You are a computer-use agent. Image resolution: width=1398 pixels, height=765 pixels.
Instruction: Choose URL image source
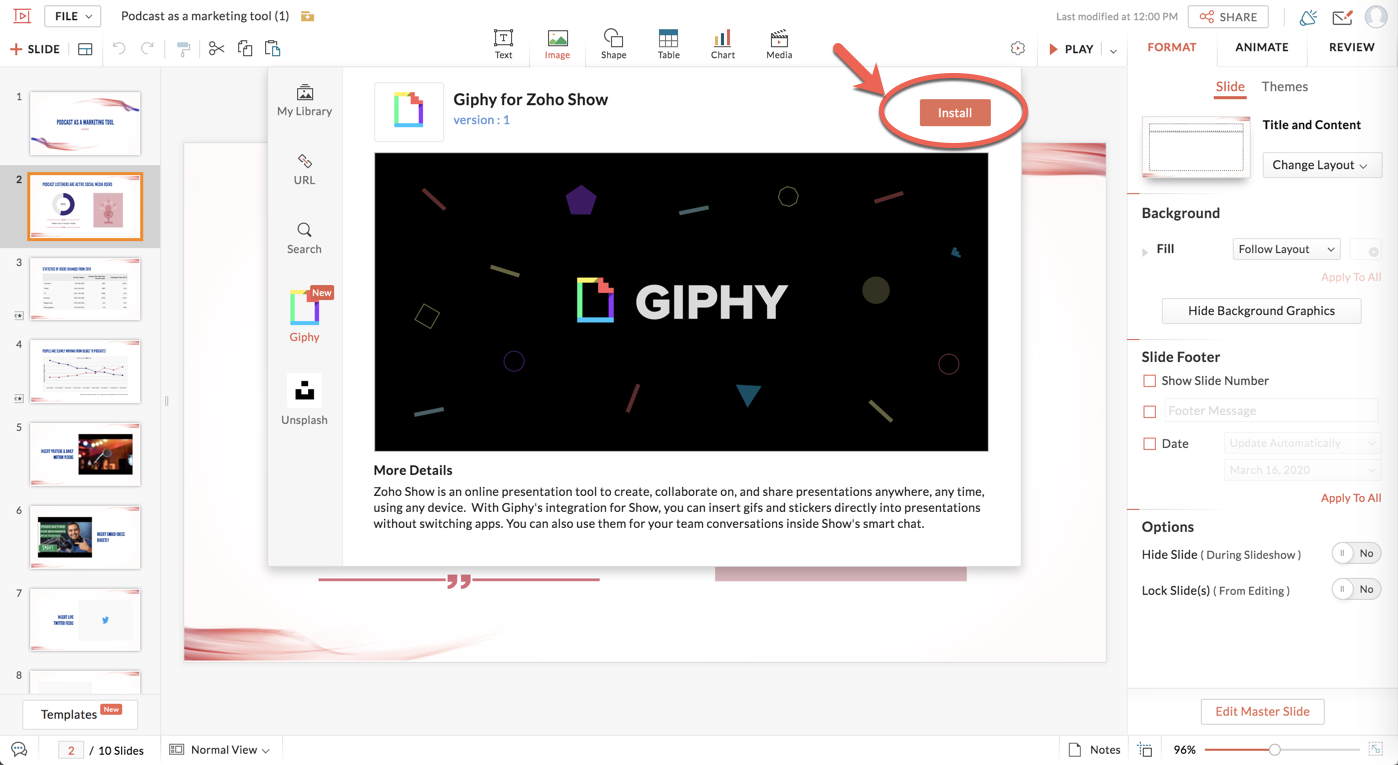click(304, 170)
